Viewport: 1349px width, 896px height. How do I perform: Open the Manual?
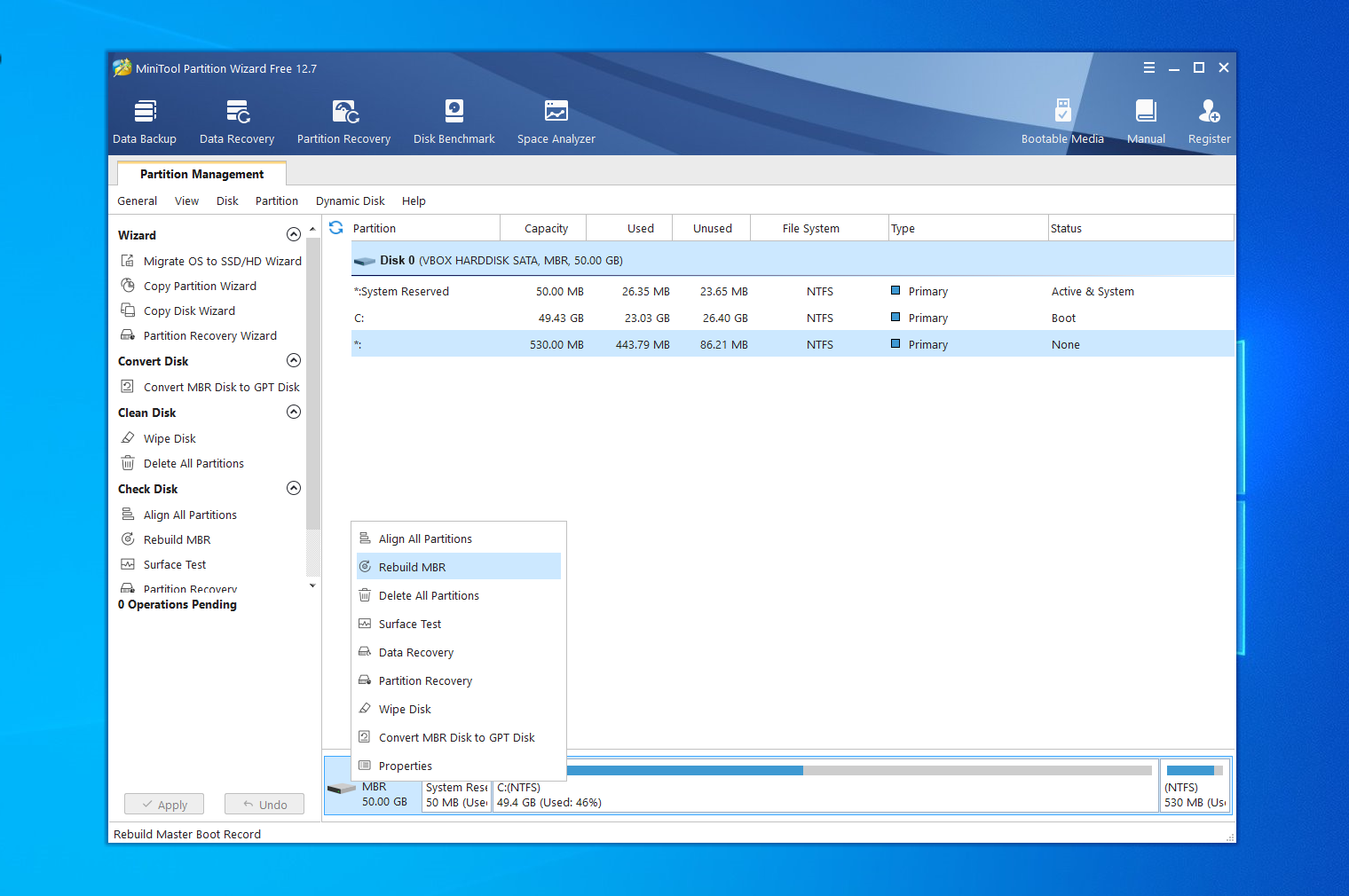tap(1146, 122)
